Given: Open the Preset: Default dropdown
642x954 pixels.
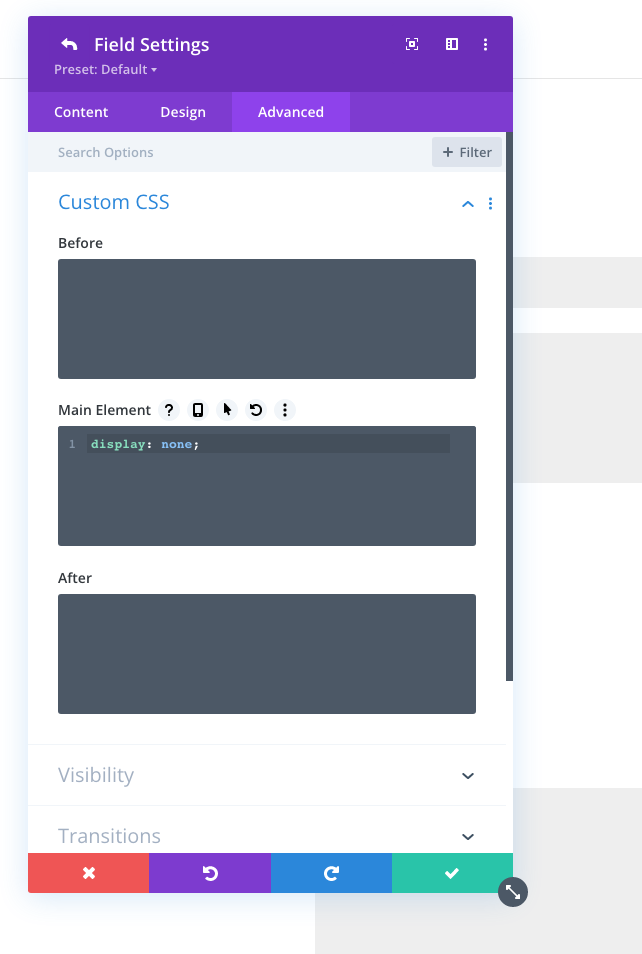Looking at the screenshot, I should pos(106,70).
